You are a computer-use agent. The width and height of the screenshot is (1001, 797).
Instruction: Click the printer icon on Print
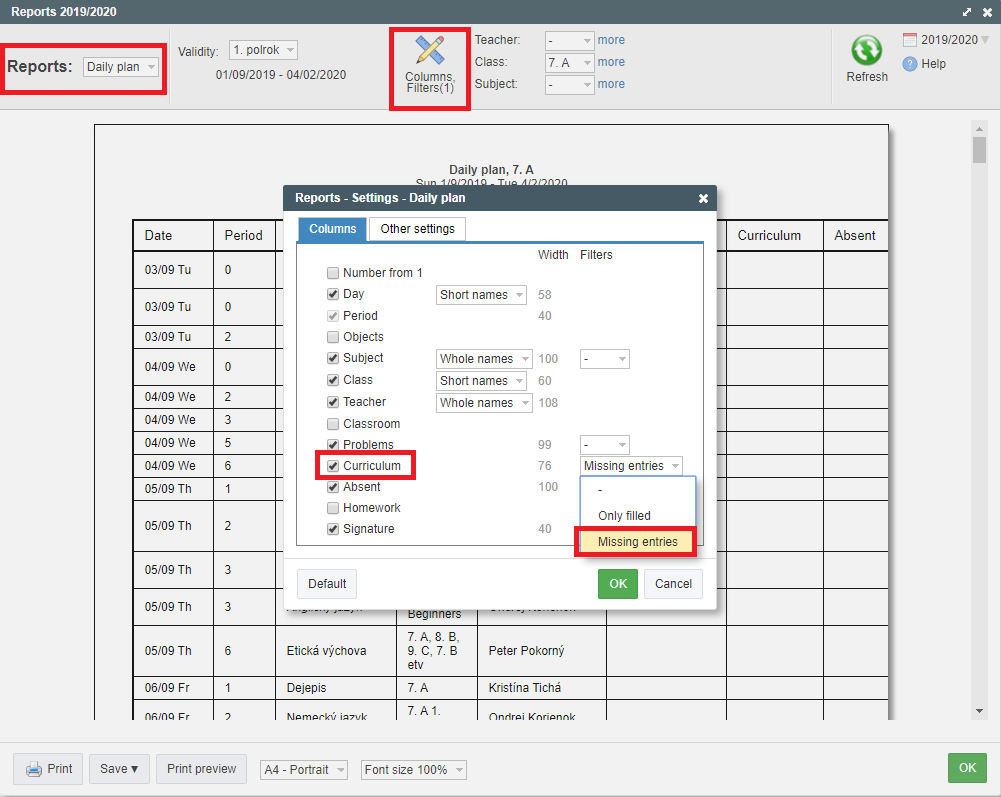coord(34,769)
